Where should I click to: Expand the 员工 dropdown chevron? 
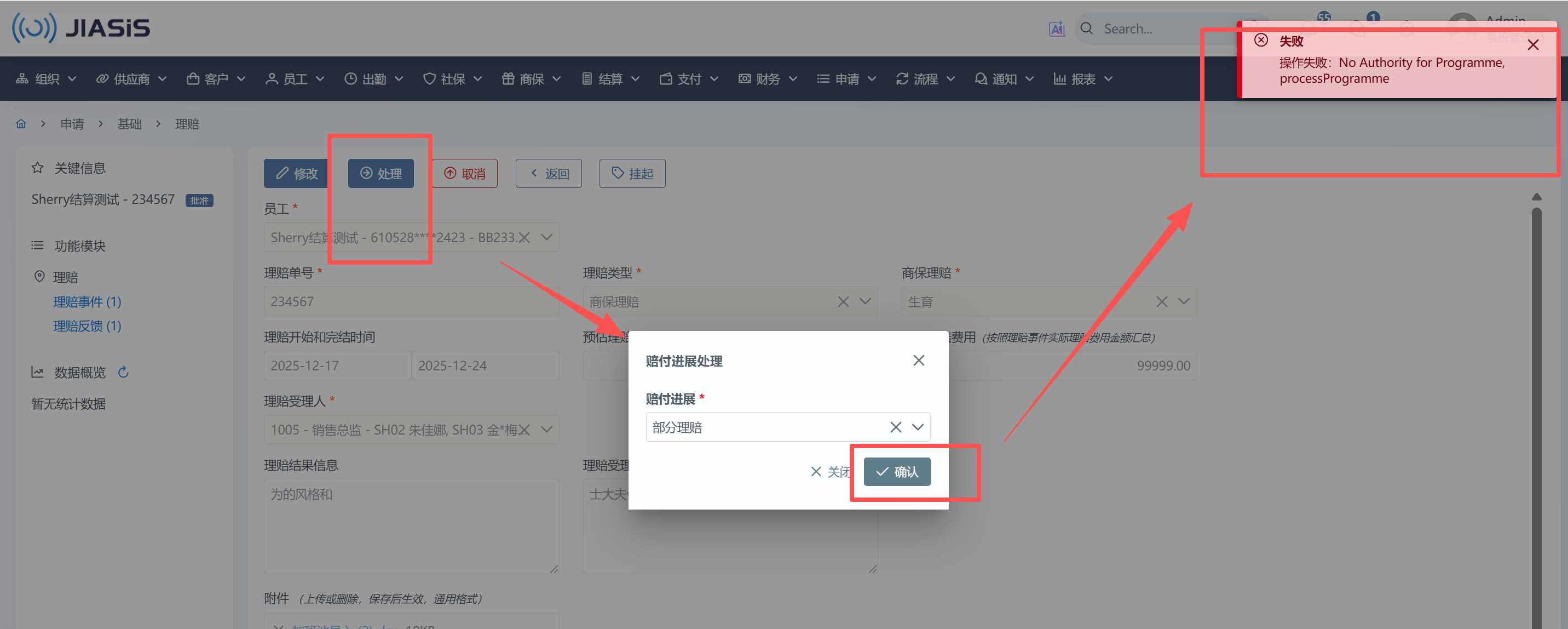coord(546,237)
